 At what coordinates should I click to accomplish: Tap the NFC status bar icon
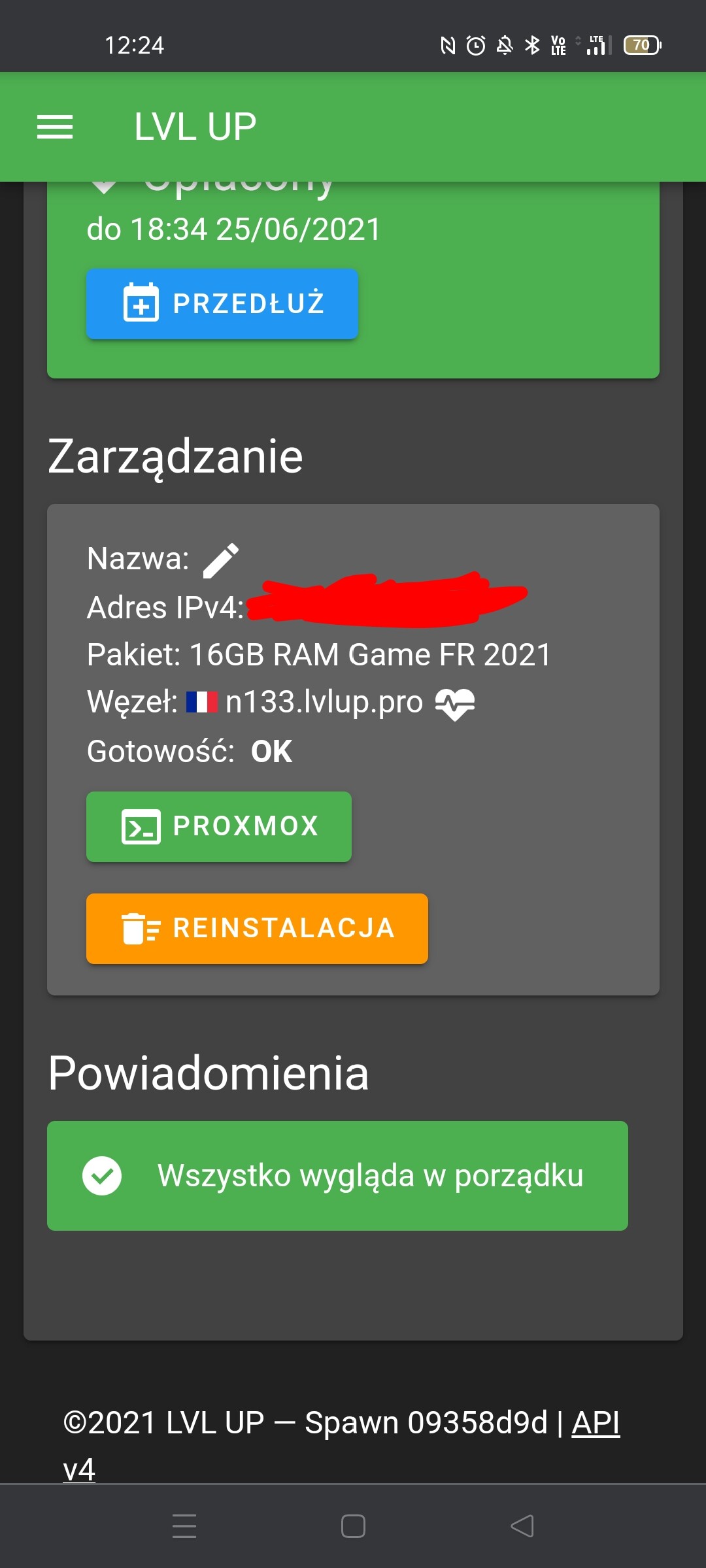[x=448, y=45]
